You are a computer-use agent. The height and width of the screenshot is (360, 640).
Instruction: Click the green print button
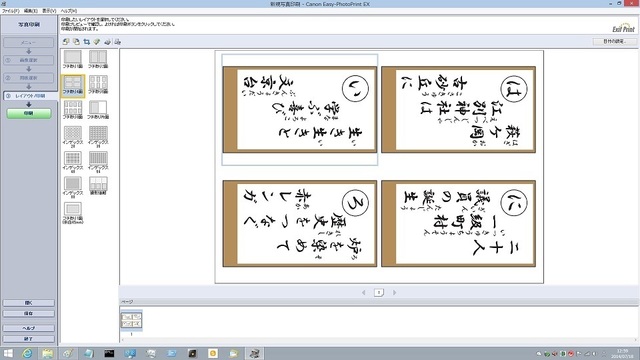pyautogui.click(x=29, y=113)
